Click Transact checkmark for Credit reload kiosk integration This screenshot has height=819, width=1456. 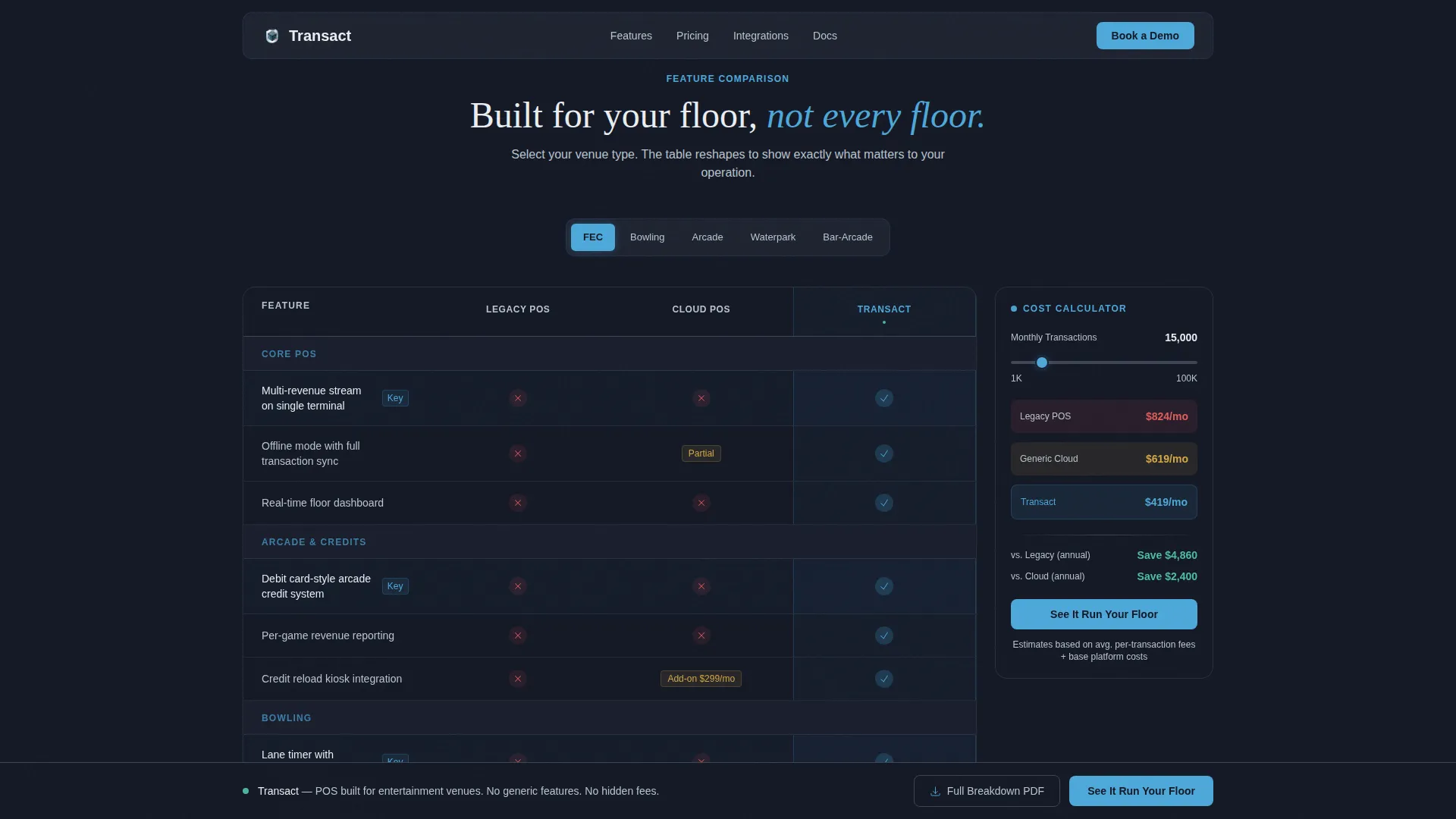click(884, 679)
